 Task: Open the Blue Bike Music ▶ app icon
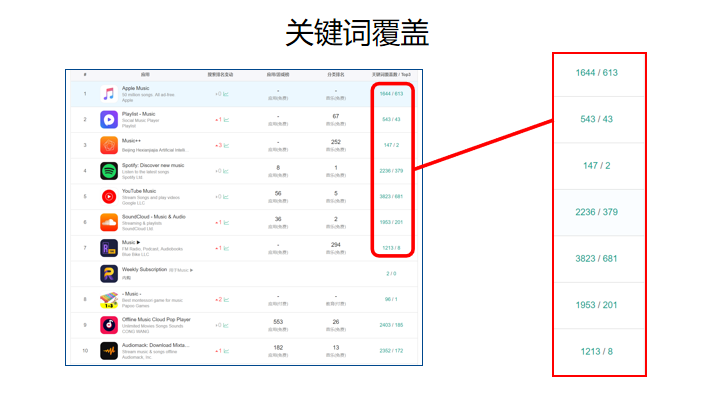[109, 248]
